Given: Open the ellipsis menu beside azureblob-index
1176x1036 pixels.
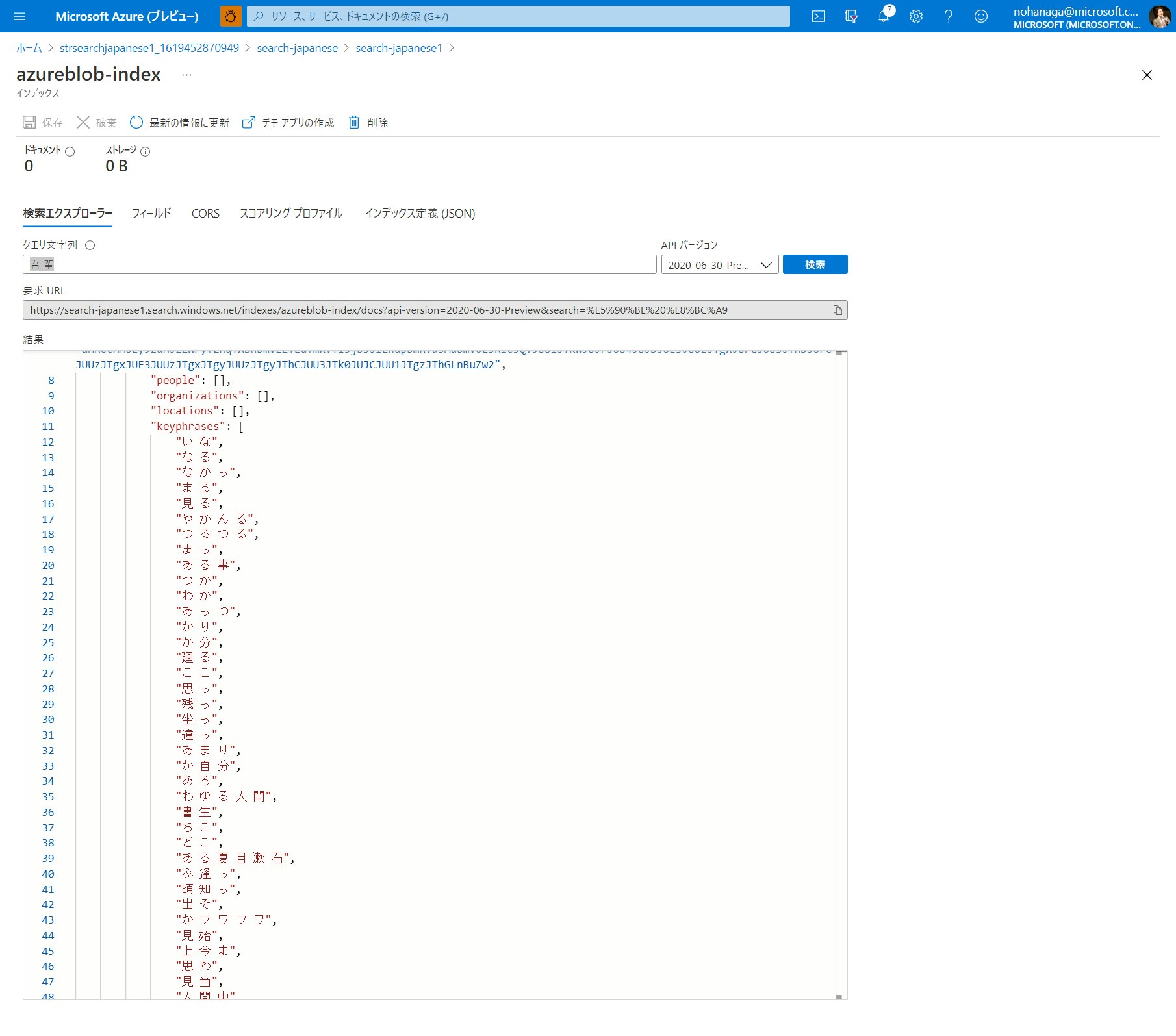Looking at the screenshot, I should pyautogui.click(x=186, y=74).
